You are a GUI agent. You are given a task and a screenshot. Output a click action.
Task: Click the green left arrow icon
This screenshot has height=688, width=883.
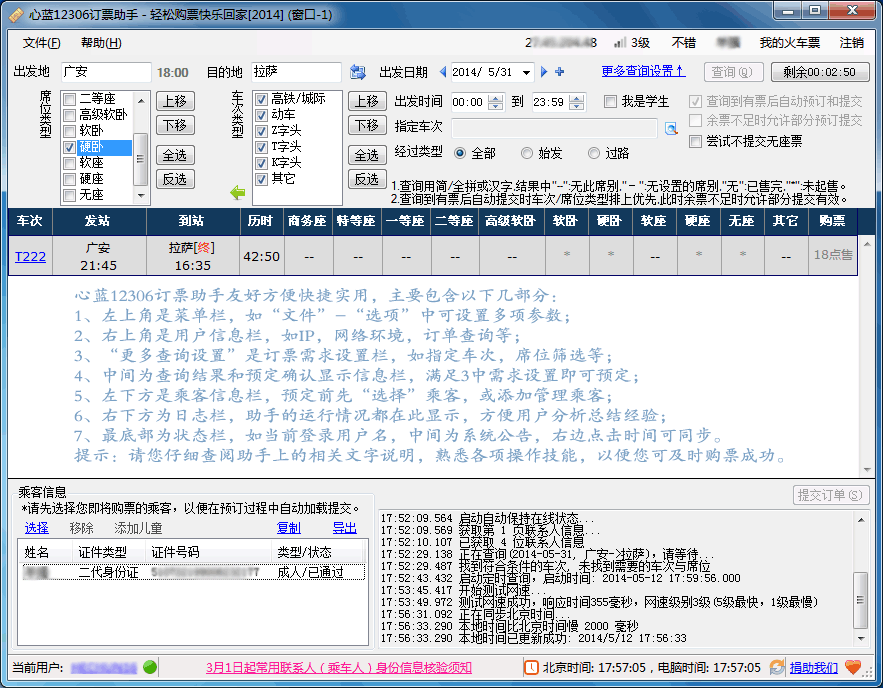238,193
